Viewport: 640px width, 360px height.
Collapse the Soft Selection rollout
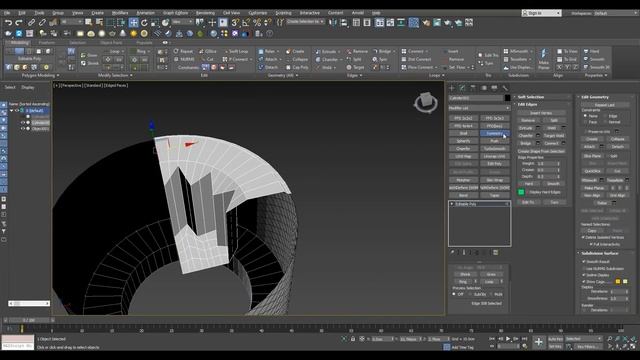point(531,97)
